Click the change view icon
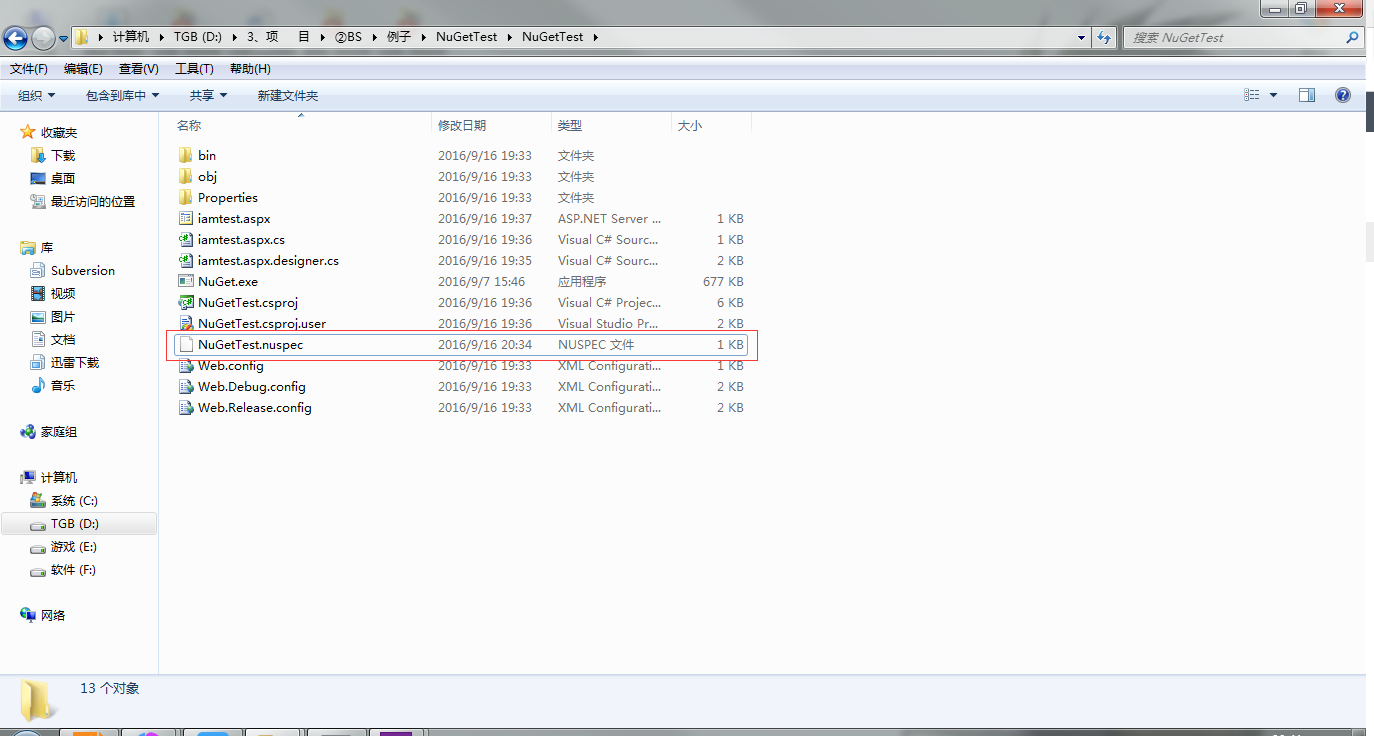The height and width of the screenshot is (736, 1374). tap(1252, 95)
